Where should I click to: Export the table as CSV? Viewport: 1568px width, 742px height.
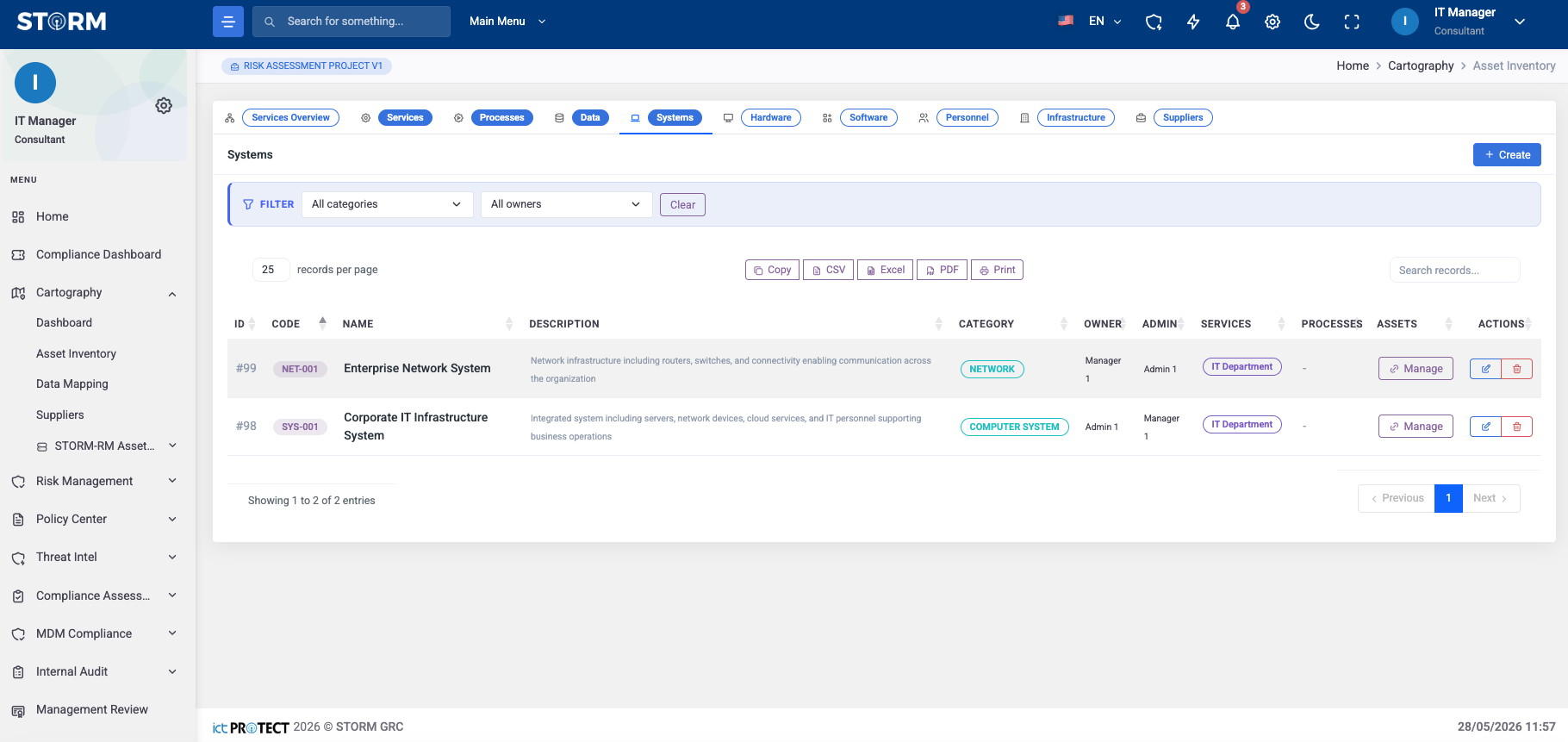point(828,270)
